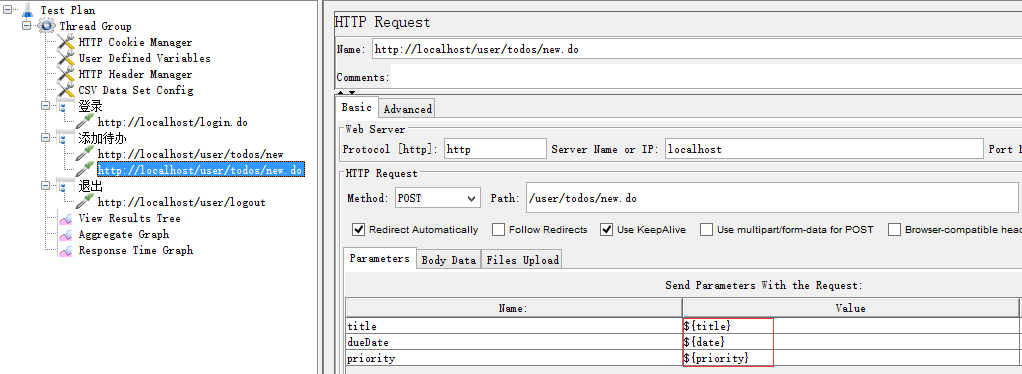The image size is (1022, 374).
Task: Toggle Use KeepAlive checkbox
Action: pos(606,229)
